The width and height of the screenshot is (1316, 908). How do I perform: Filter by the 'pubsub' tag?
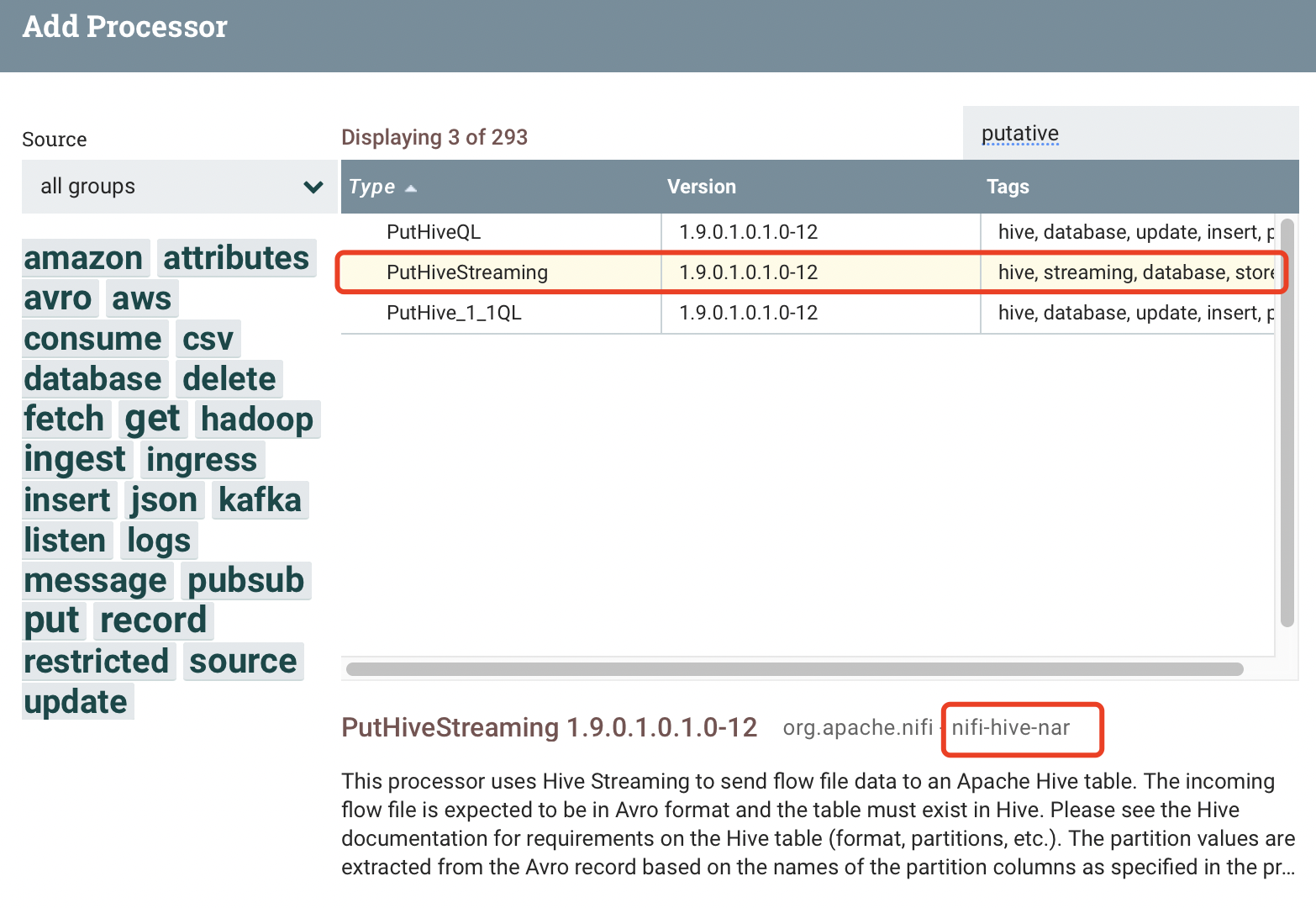[x=246, y=581]
